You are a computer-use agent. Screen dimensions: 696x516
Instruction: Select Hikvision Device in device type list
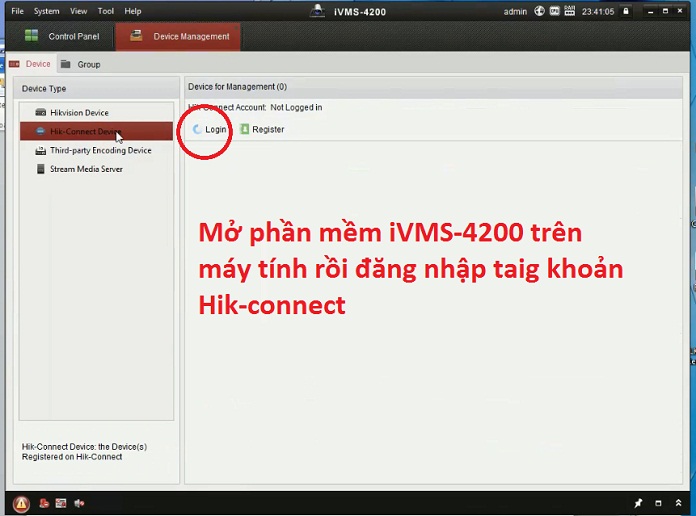click(x=79, y=113)
